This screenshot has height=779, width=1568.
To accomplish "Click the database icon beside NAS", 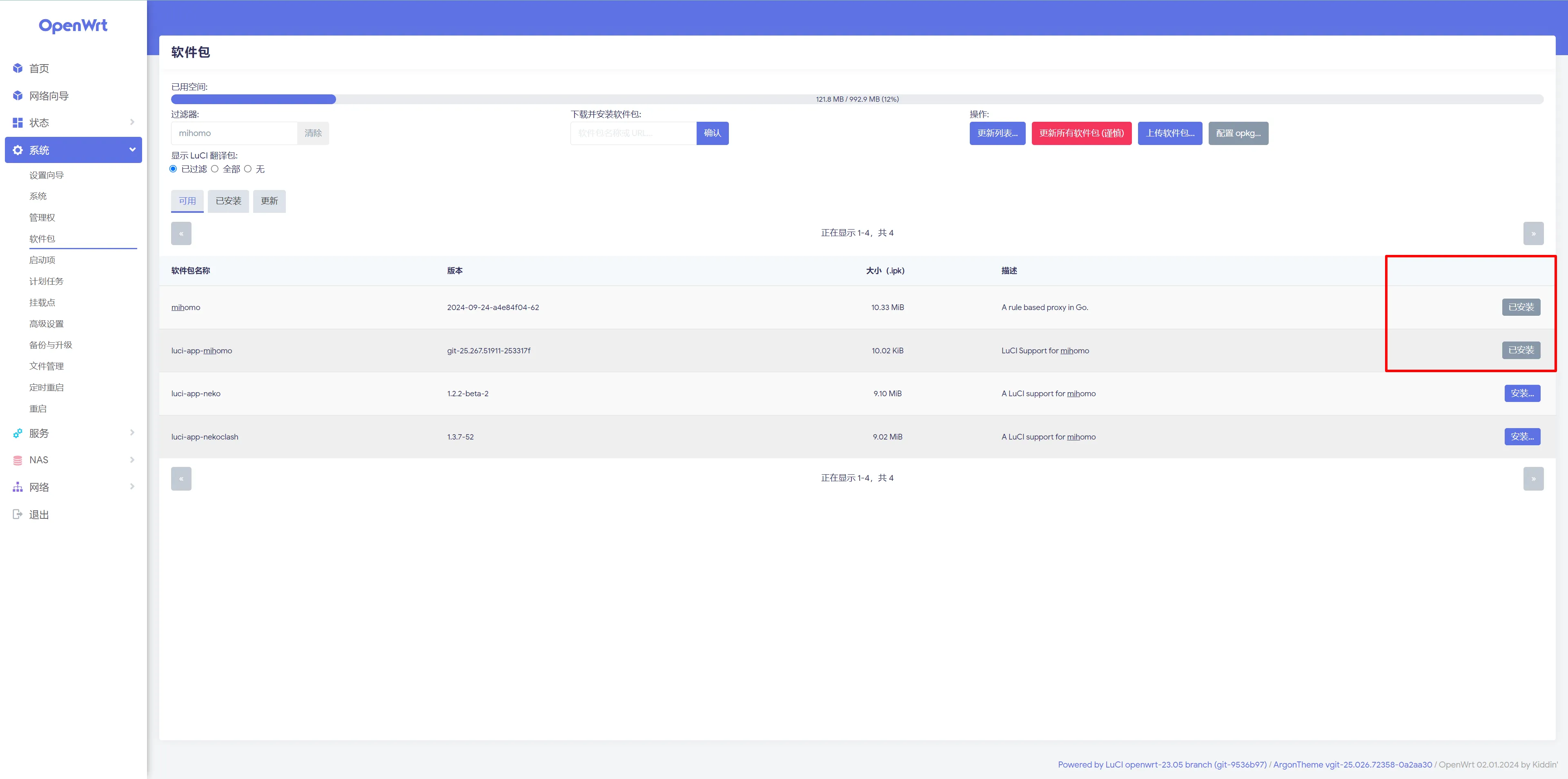I will [x=18, y=460].
